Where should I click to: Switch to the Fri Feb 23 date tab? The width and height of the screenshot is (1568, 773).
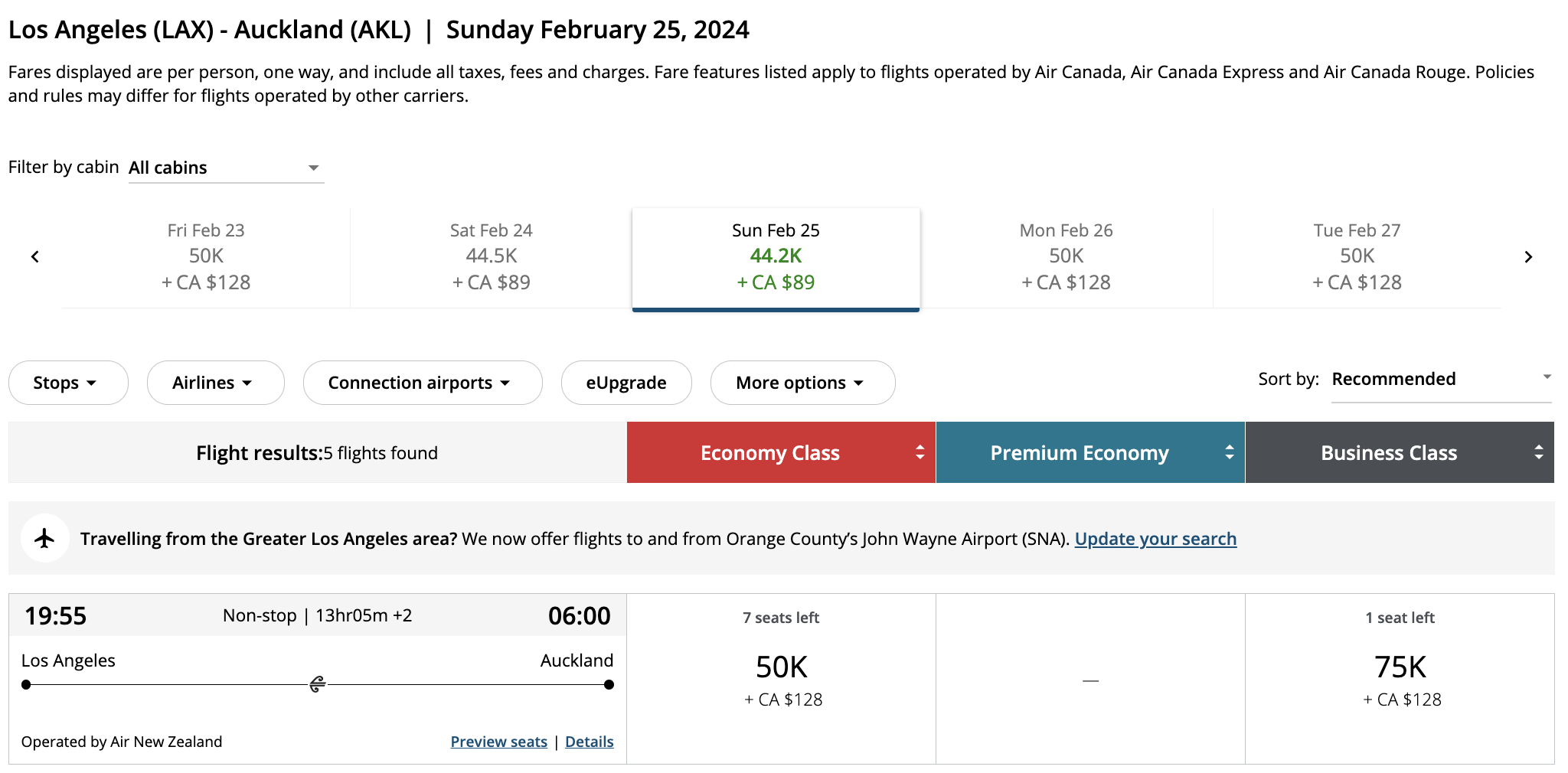coord(206,256)
